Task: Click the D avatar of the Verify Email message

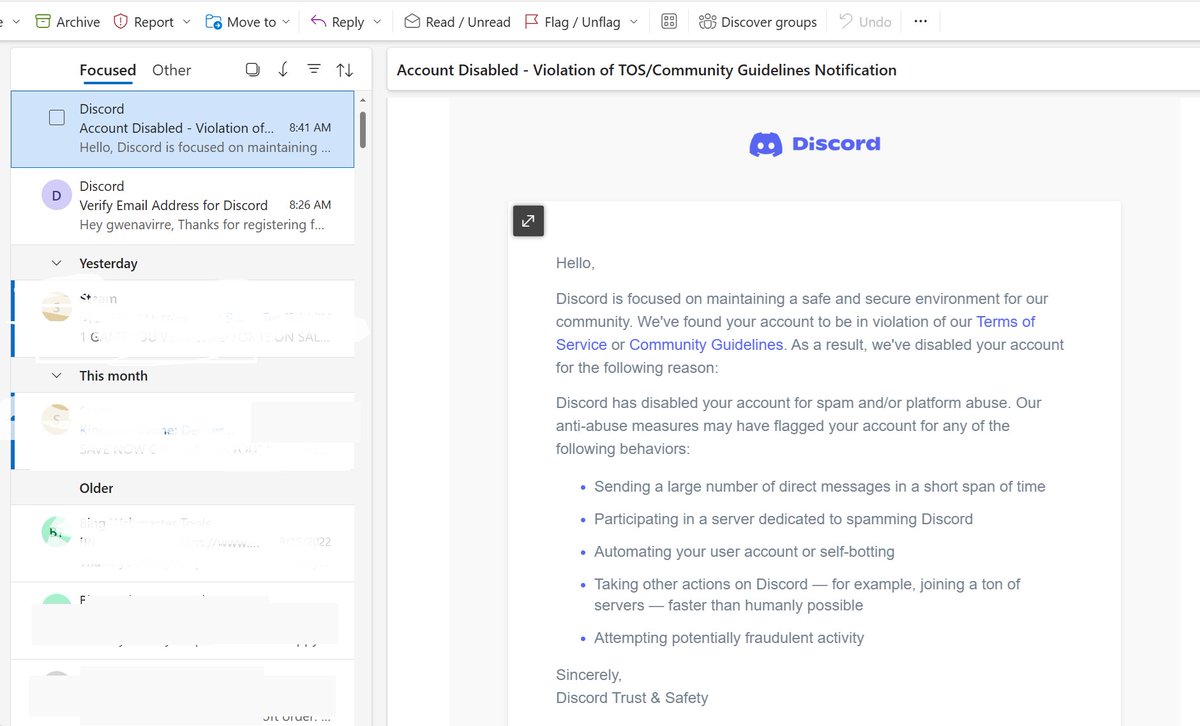Action: (x=56, y=195)
